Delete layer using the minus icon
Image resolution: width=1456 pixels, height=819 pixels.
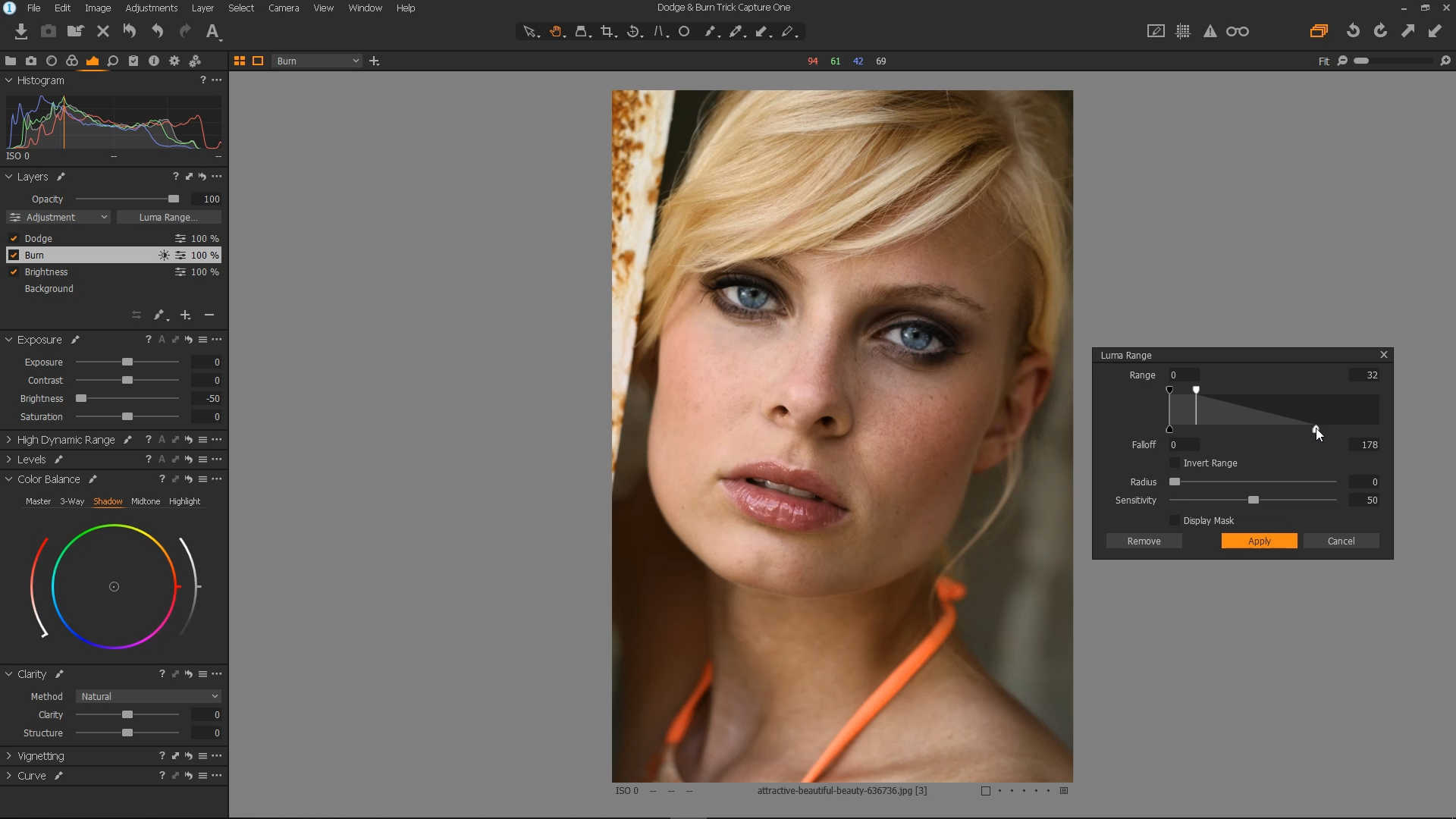pos(209,315)
